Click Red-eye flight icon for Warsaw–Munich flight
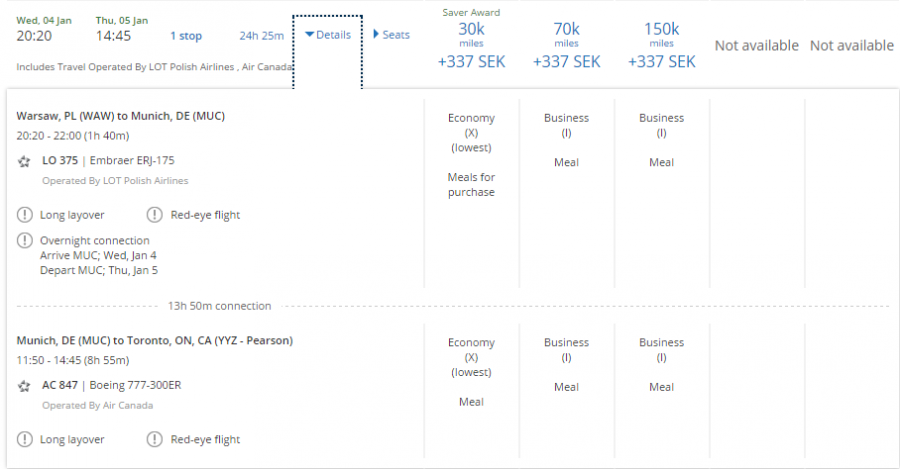This screenshot has height=469, width=900. 155,214
